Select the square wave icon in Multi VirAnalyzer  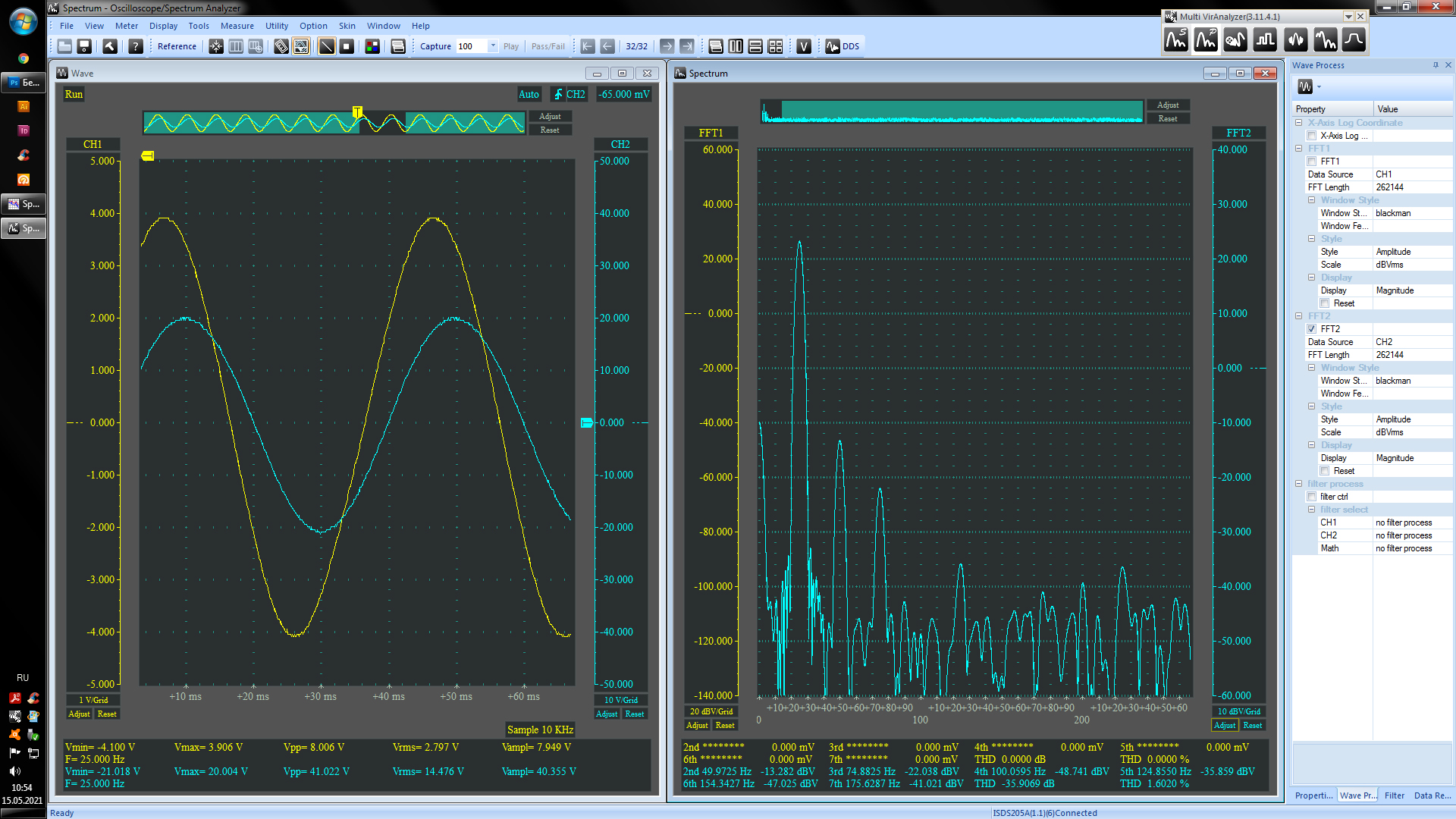[x=1265, y=39]
